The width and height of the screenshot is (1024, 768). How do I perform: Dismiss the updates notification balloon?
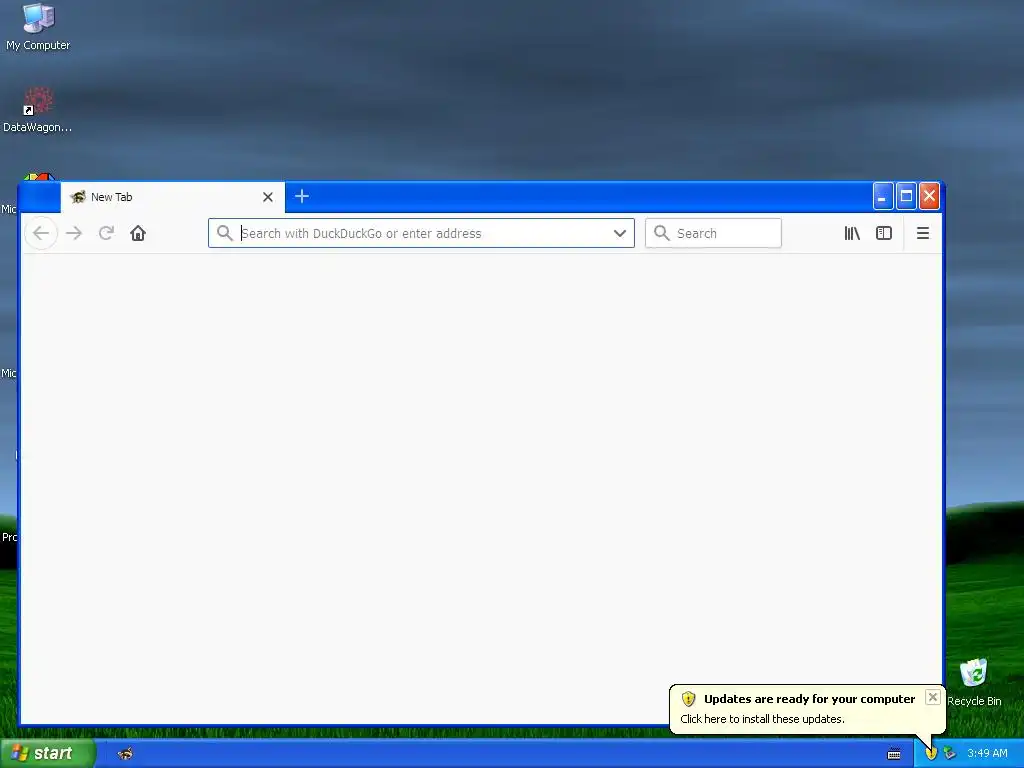pyautogui.click(x=933, y=697)
